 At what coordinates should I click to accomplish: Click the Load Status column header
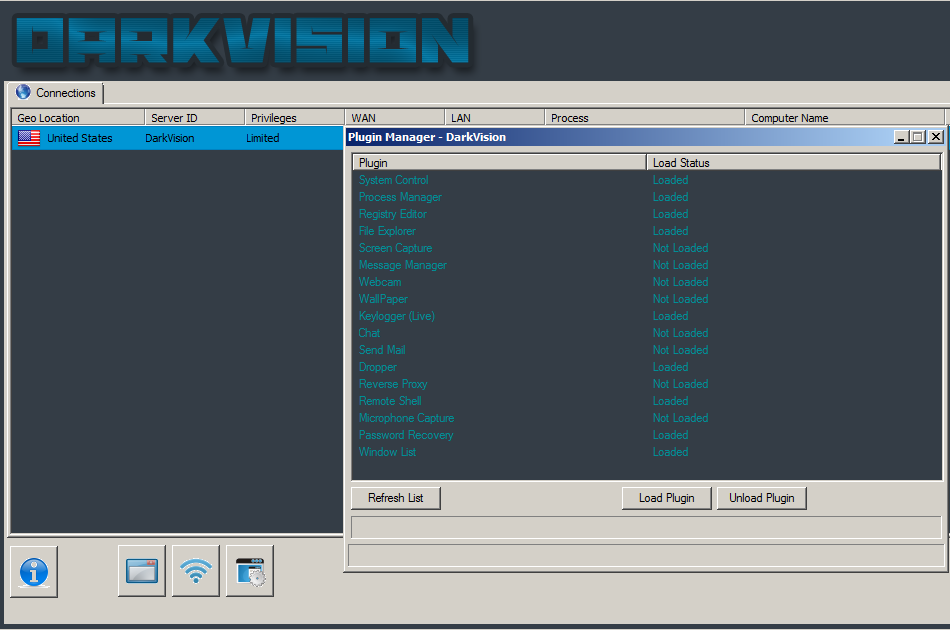tap(794, 162)
